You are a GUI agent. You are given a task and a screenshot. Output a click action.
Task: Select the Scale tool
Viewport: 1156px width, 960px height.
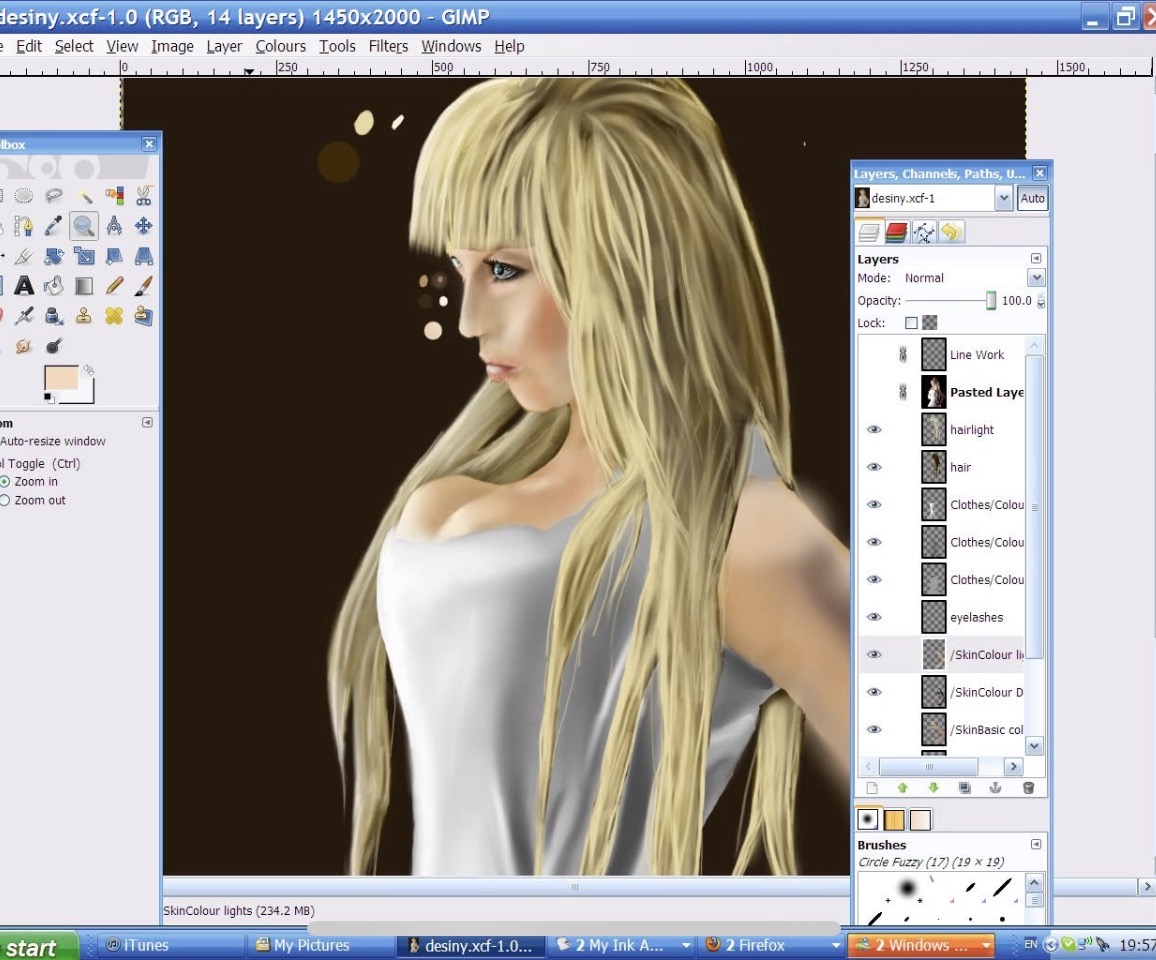[84, 256]
